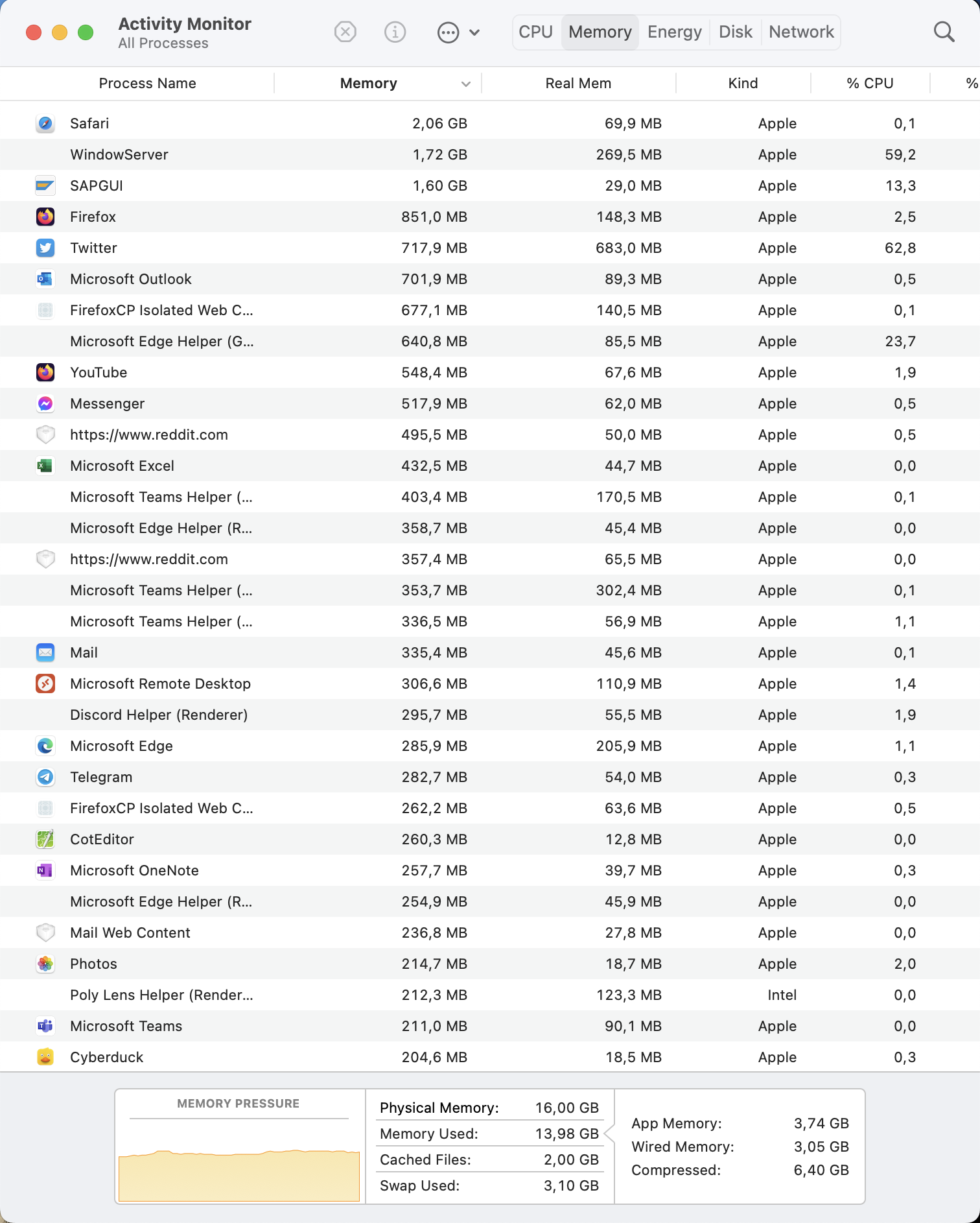Click shield icon of reddit.com 495,5 MB row

pos(45,434)
